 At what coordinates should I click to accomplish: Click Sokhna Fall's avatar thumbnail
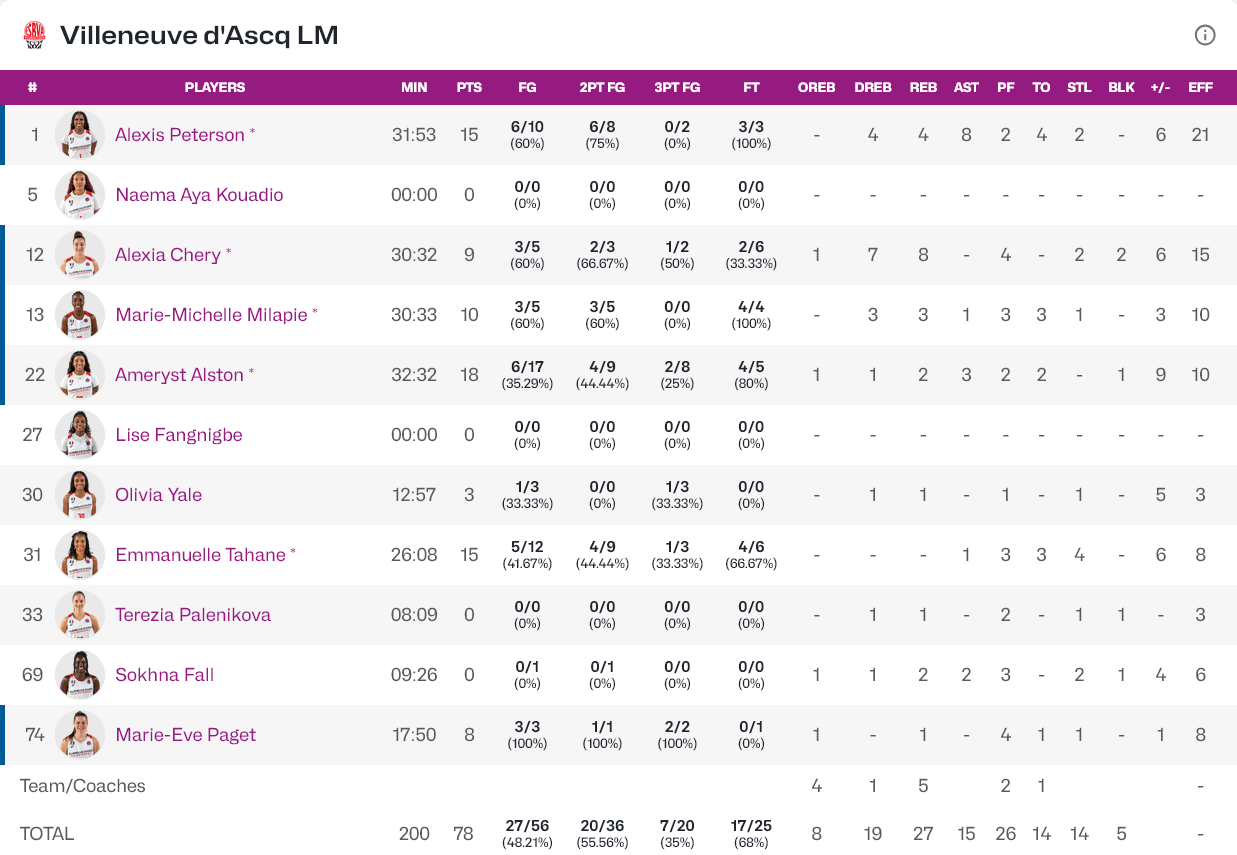[x=80, y=675]
